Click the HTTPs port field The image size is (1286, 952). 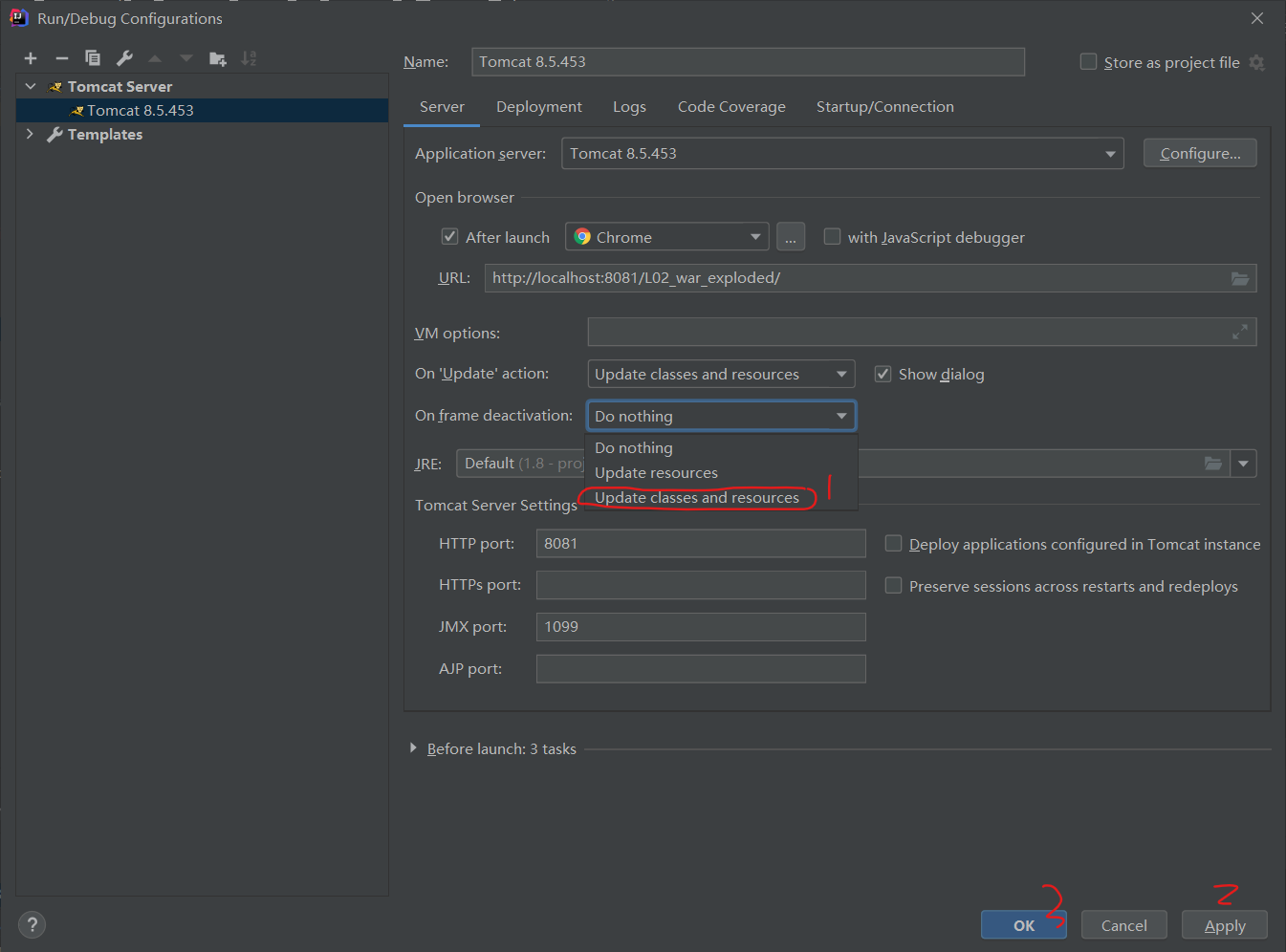coord(701,585)
